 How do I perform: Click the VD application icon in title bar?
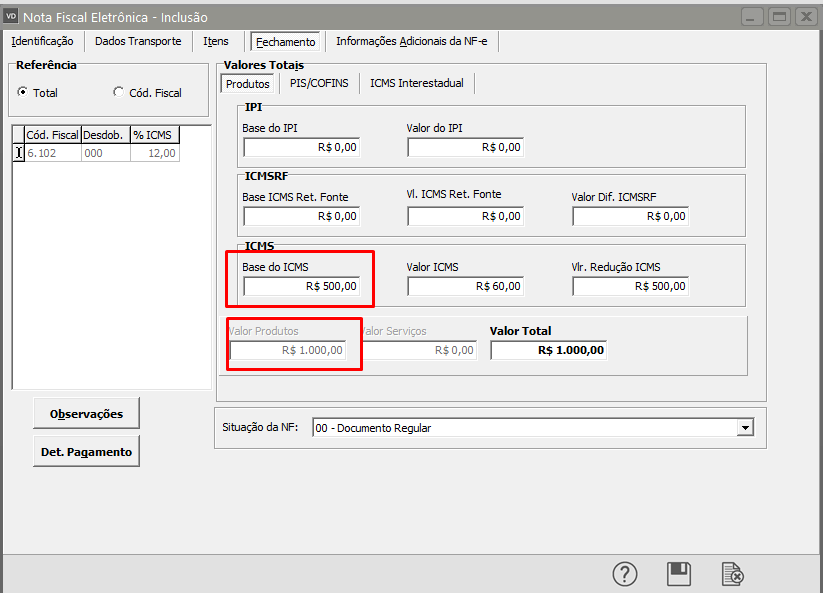(11, 16)
